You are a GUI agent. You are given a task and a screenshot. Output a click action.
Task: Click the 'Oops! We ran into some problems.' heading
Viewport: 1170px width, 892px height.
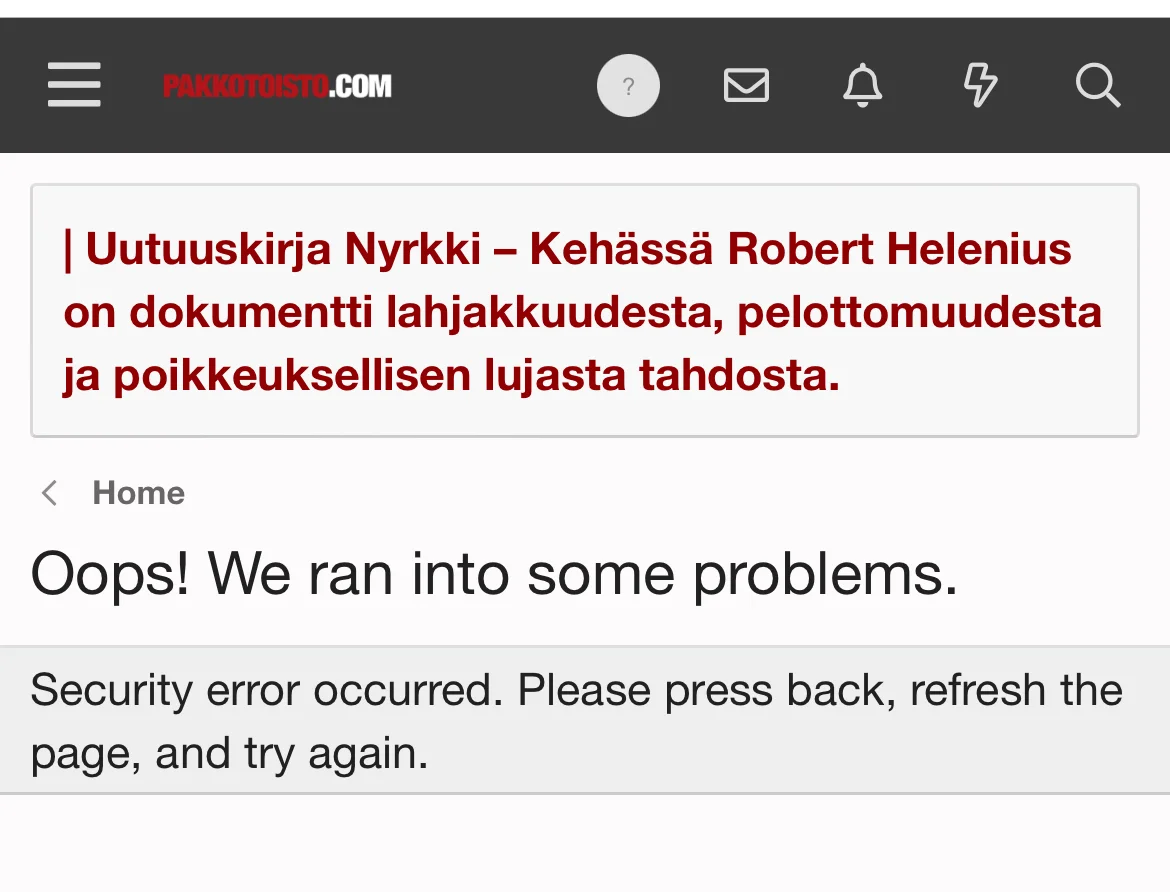[x=494, y=574]
